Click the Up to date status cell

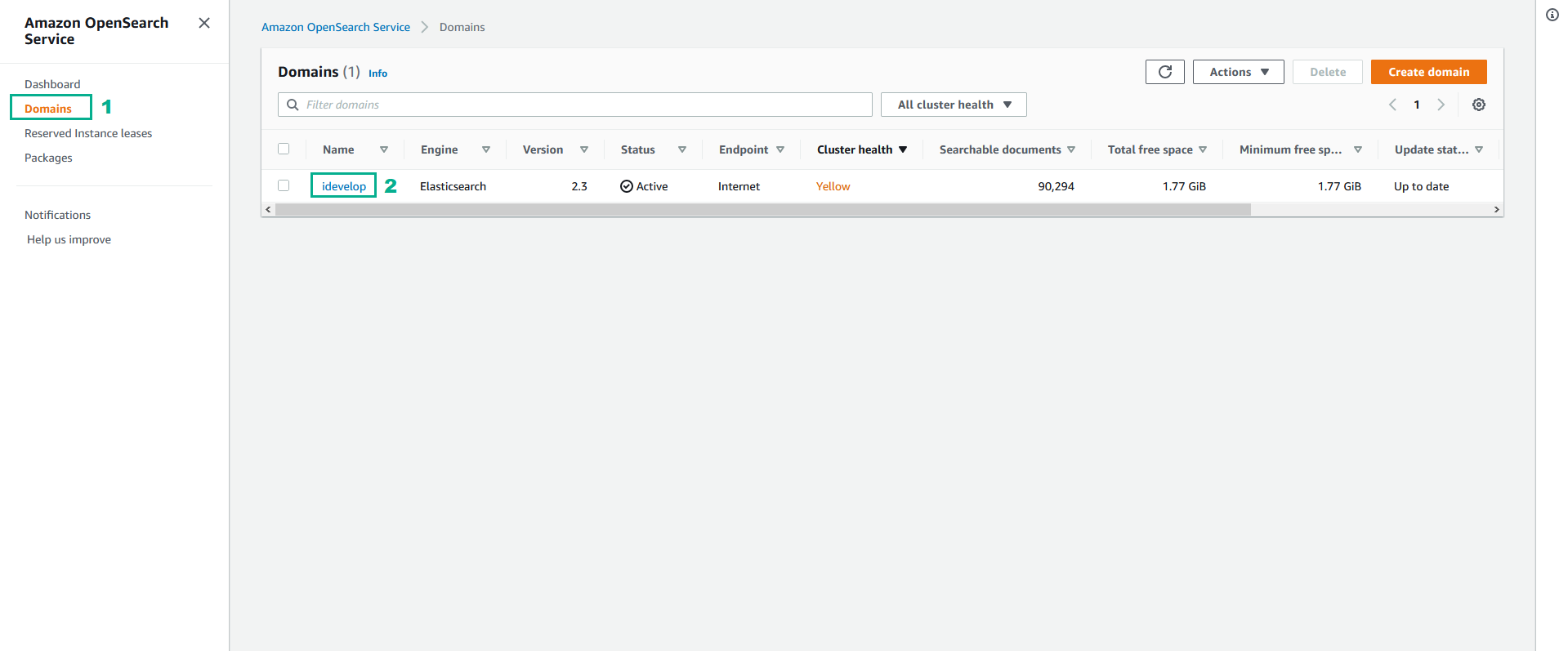[x=1421, y=186]
